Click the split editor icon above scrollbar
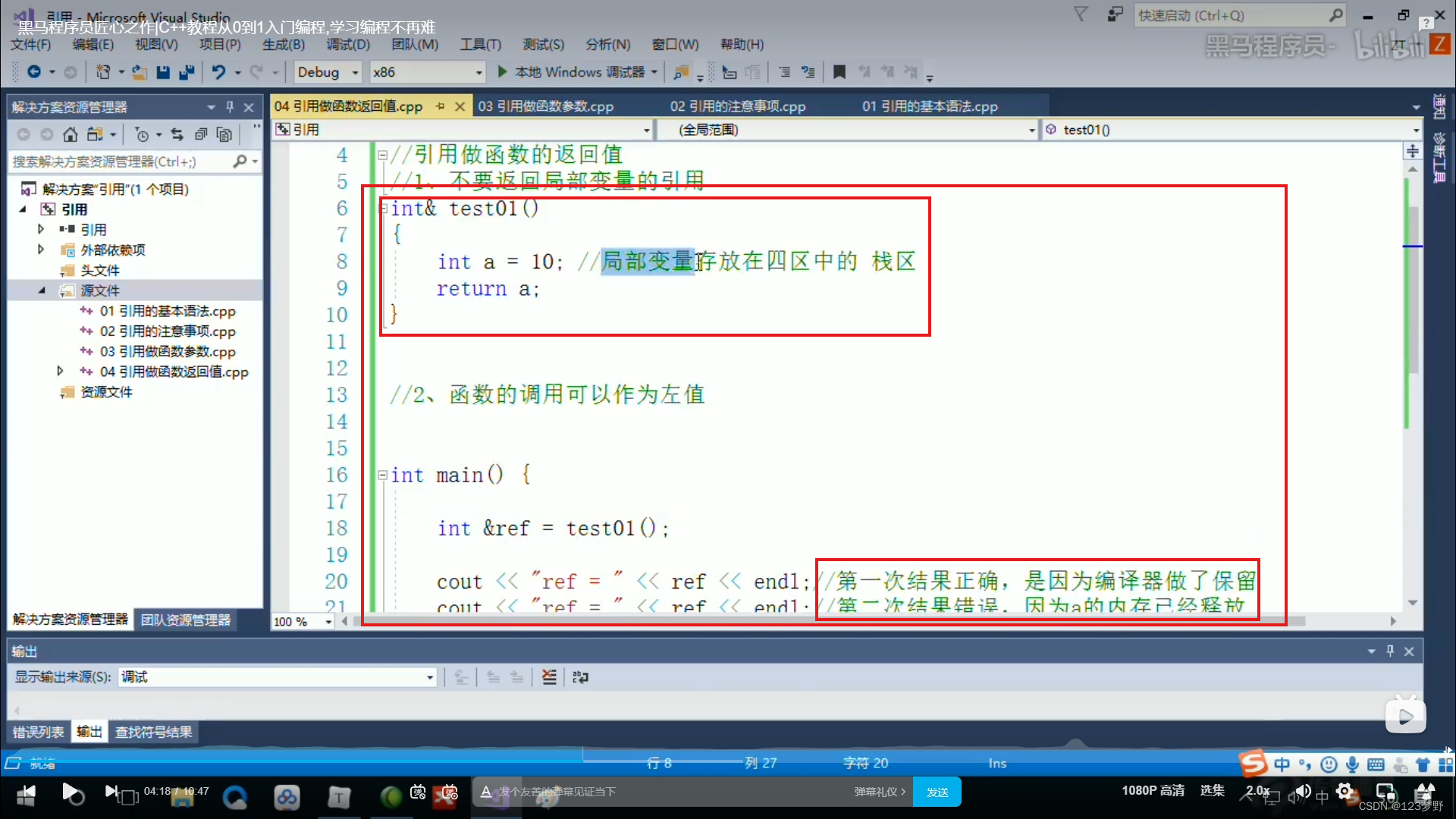The image size is (1456, 819). click(x=1412, y=151)
